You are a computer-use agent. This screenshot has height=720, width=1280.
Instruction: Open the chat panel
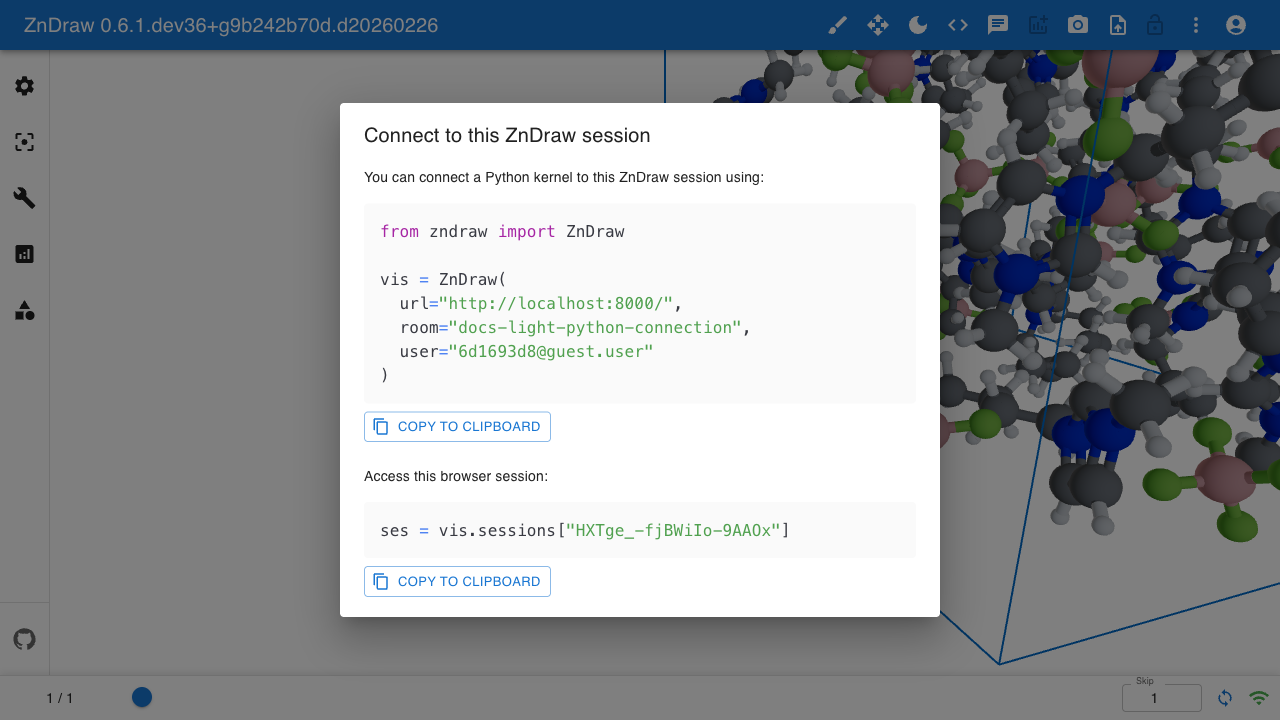(997, 25)
